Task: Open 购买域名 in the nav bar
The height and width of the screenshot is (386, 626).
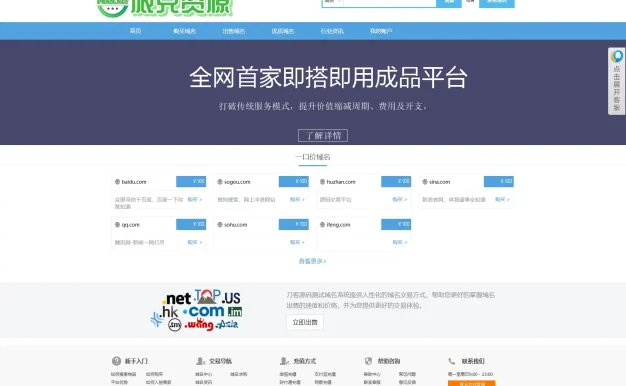Action: 184,31
